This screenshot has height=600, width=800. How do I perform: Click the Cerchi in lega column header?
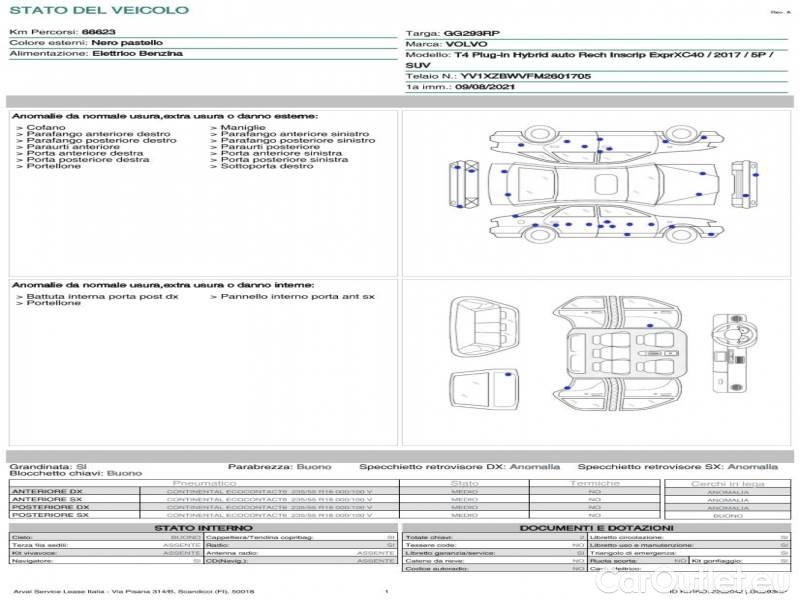pos(727,483)
